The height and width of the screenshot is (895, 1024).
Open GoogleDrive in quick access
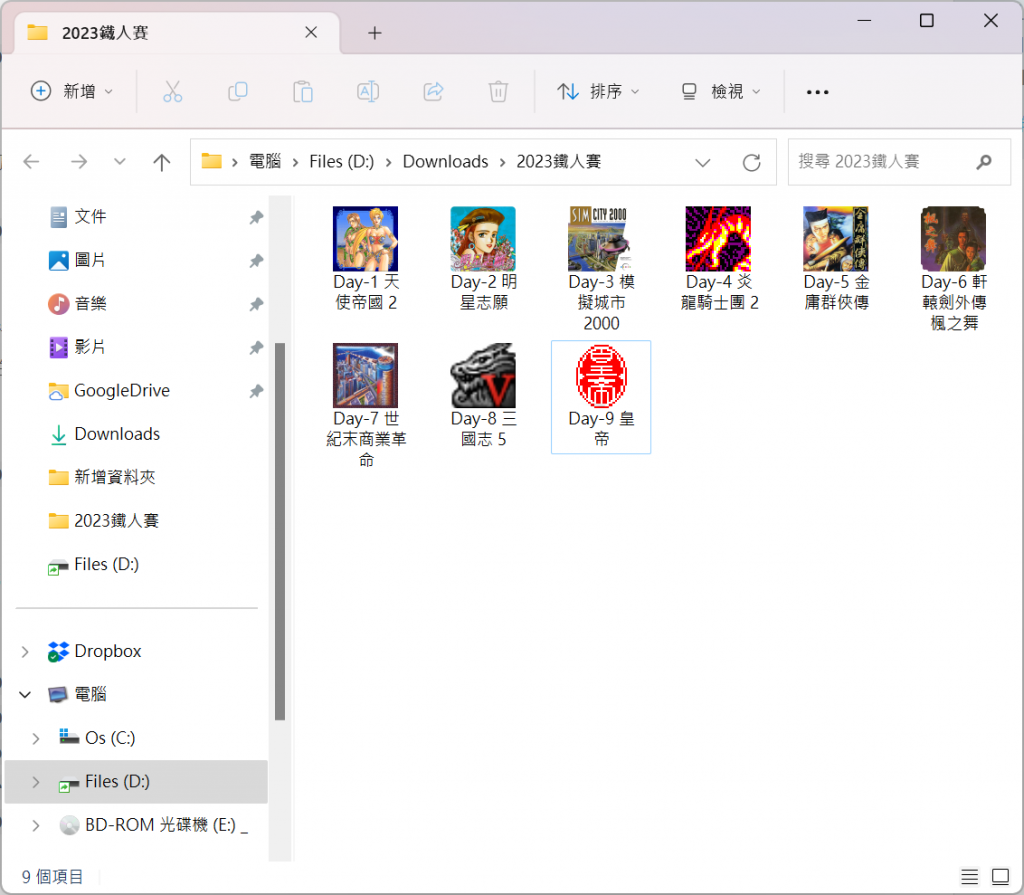click(x=109, y=391)
